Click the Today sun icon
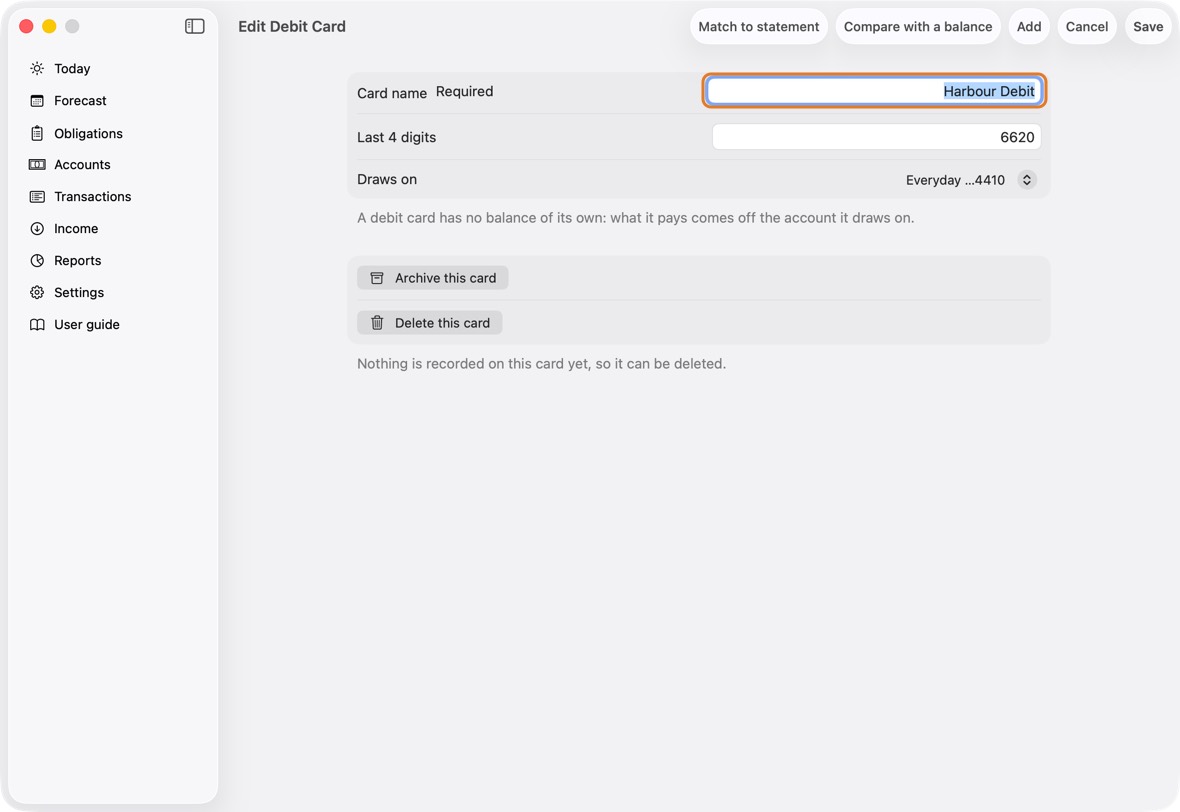 point(37,68)
